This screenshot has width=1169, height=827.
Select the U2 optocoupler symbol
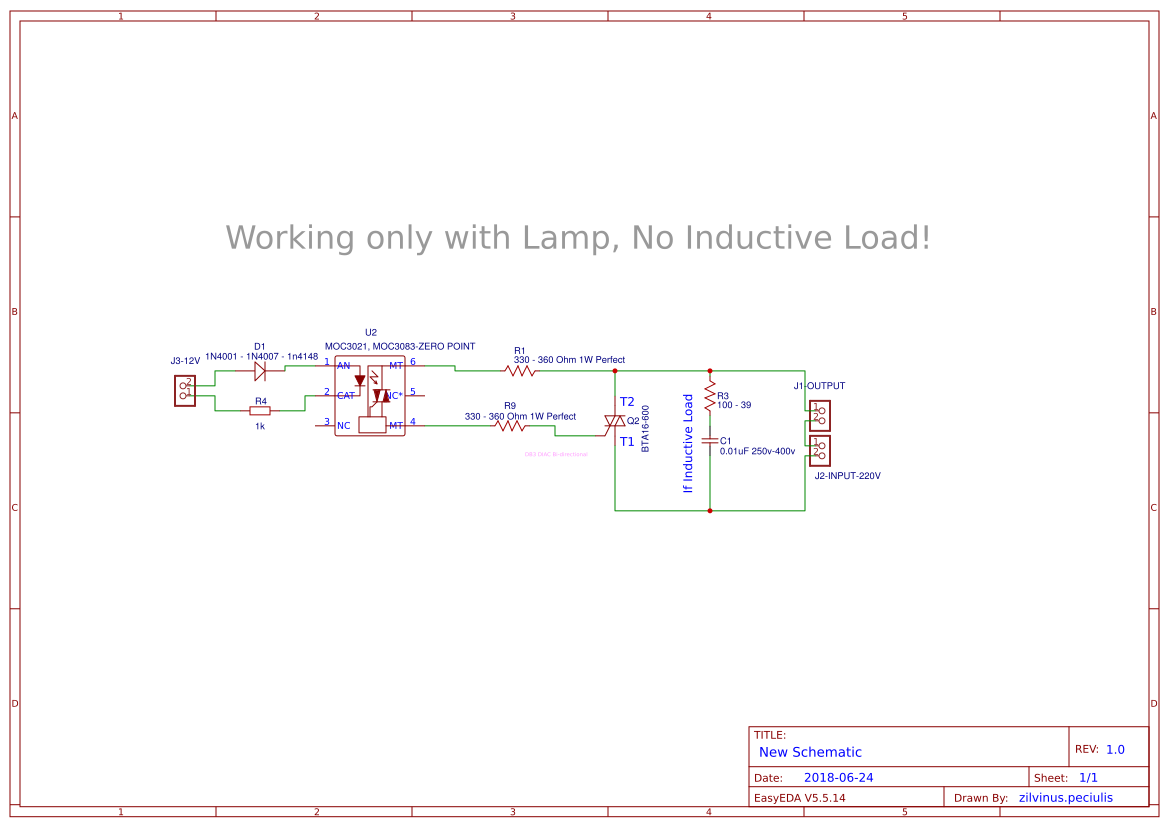coord(370,398)
